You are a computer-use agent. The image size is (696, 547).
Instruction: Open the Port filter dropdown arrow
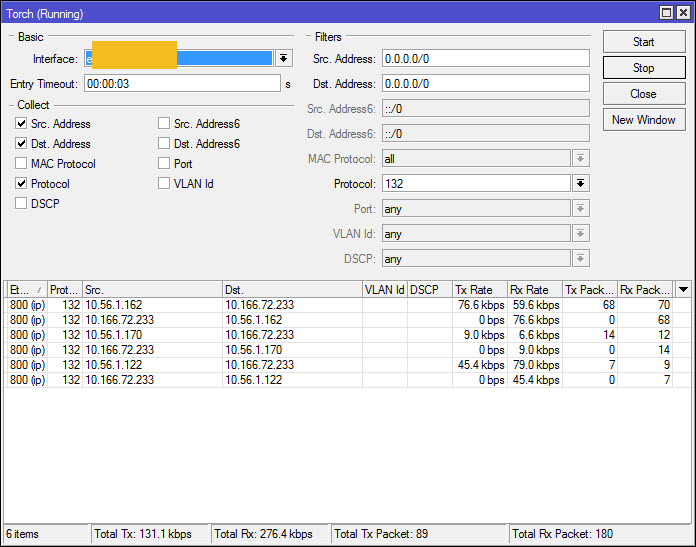tap(581, 208)
